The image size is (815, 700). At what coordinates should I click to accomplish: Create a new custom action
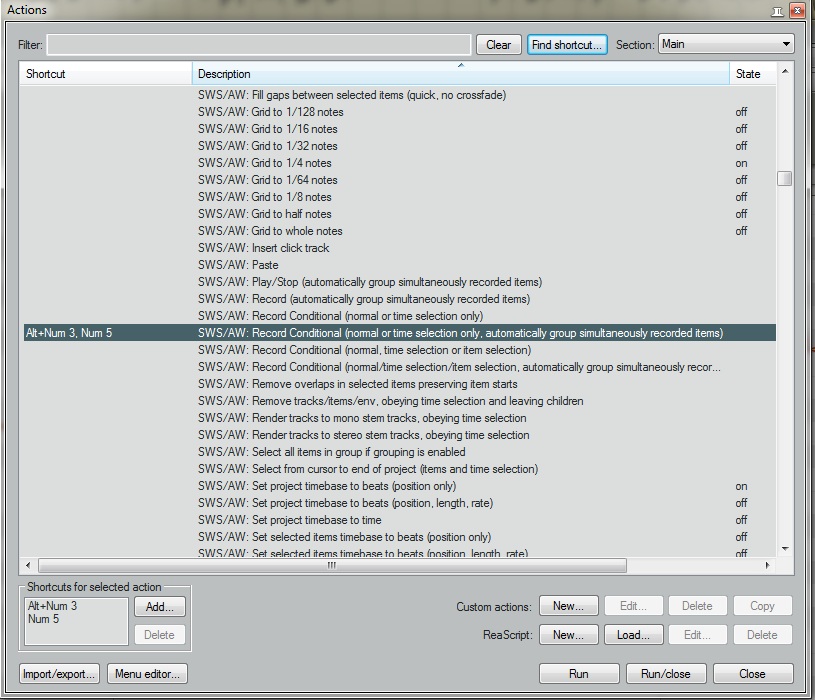click(x=568, y=606)
